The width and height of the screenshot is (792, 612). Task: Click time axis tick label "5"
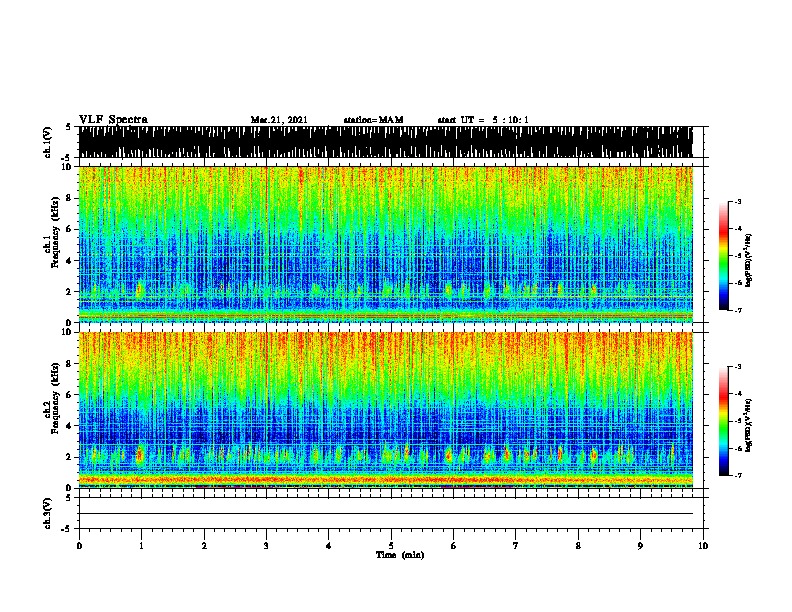391,546
